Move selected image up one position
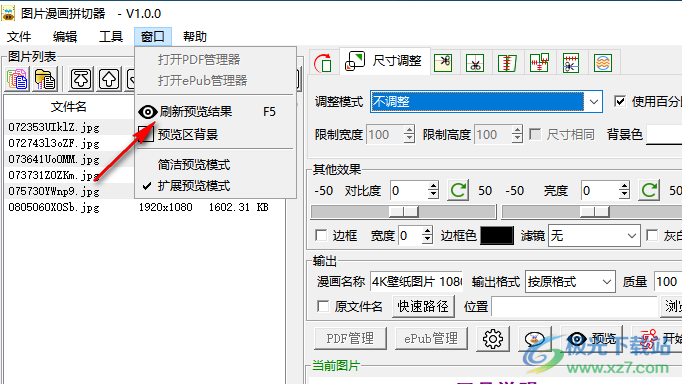The height and width of the screenshot is (384, 682). [109, 79]
